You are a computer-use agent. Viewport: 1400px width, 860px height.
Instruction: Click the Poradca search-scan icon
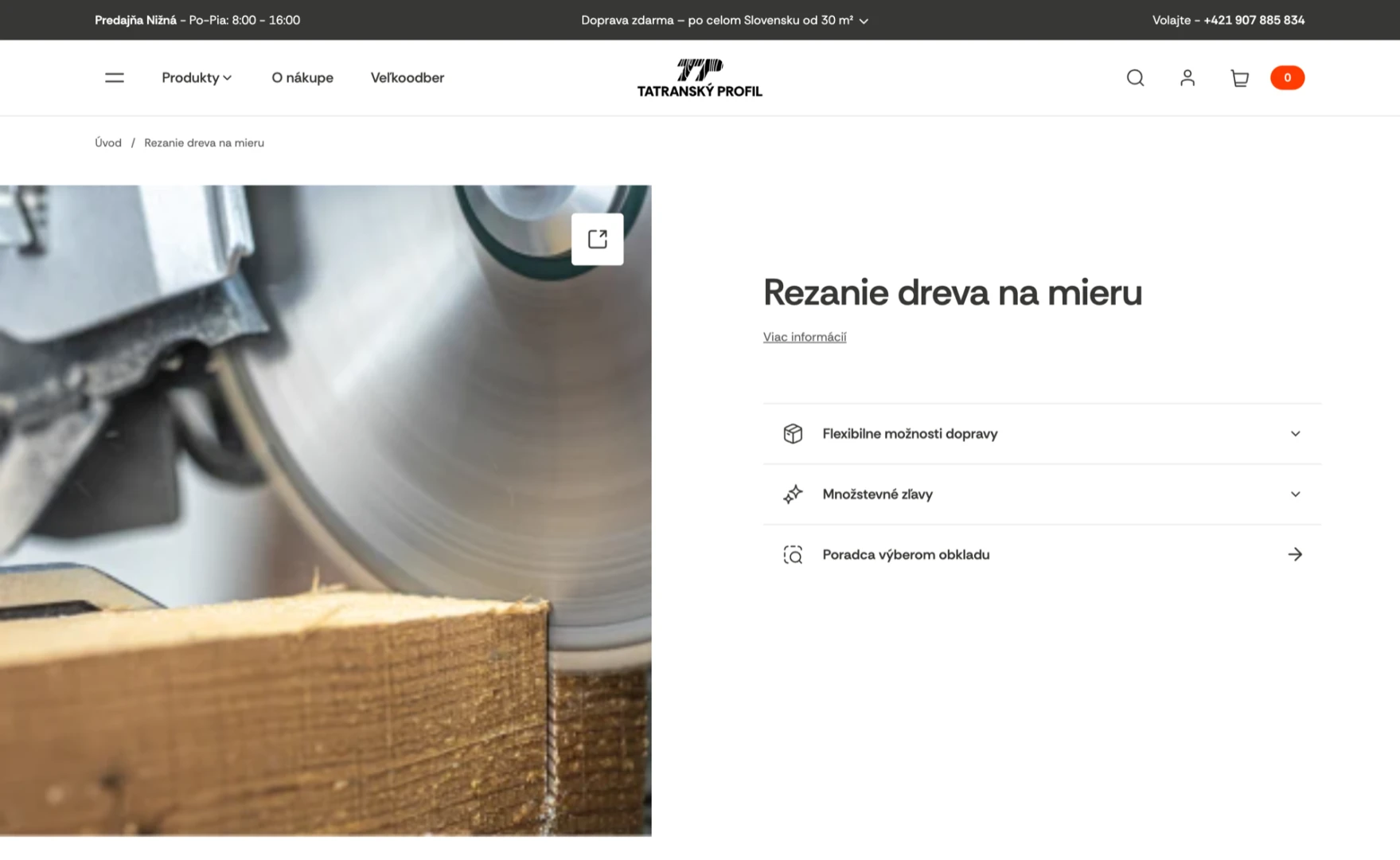pyautogui.click(x=793, y=555)
